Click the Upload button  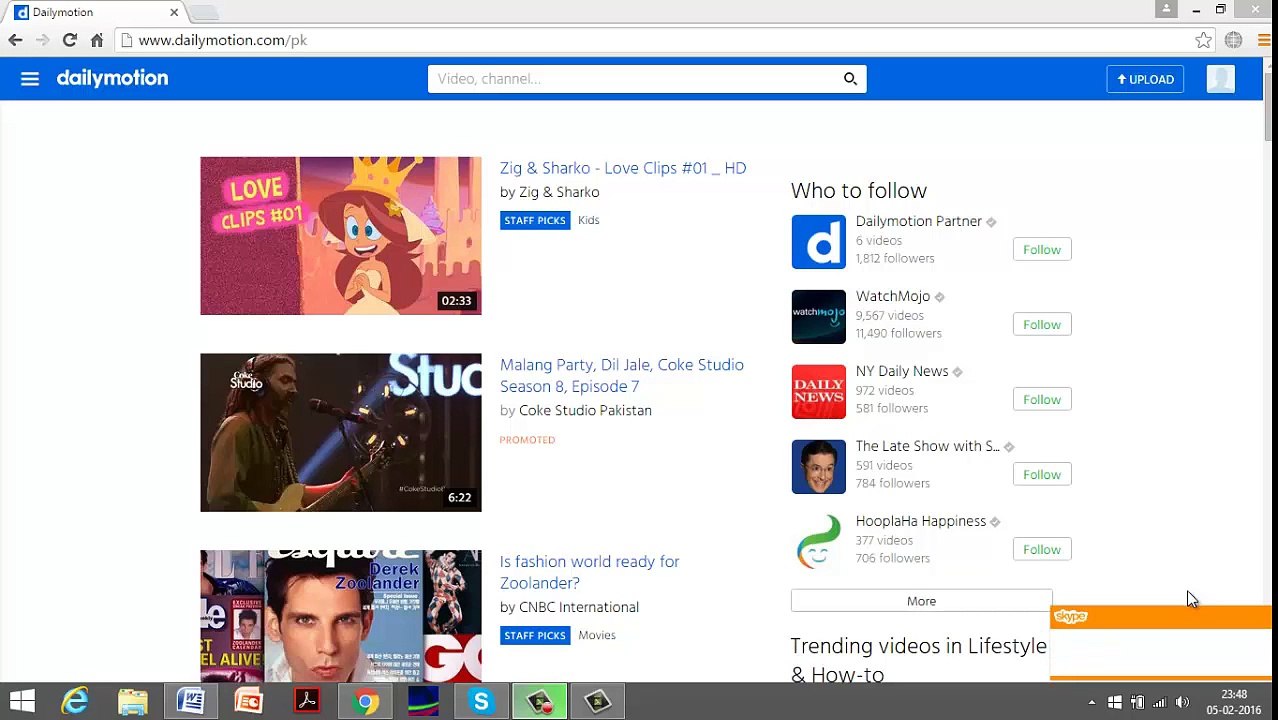click(1145, 79)
